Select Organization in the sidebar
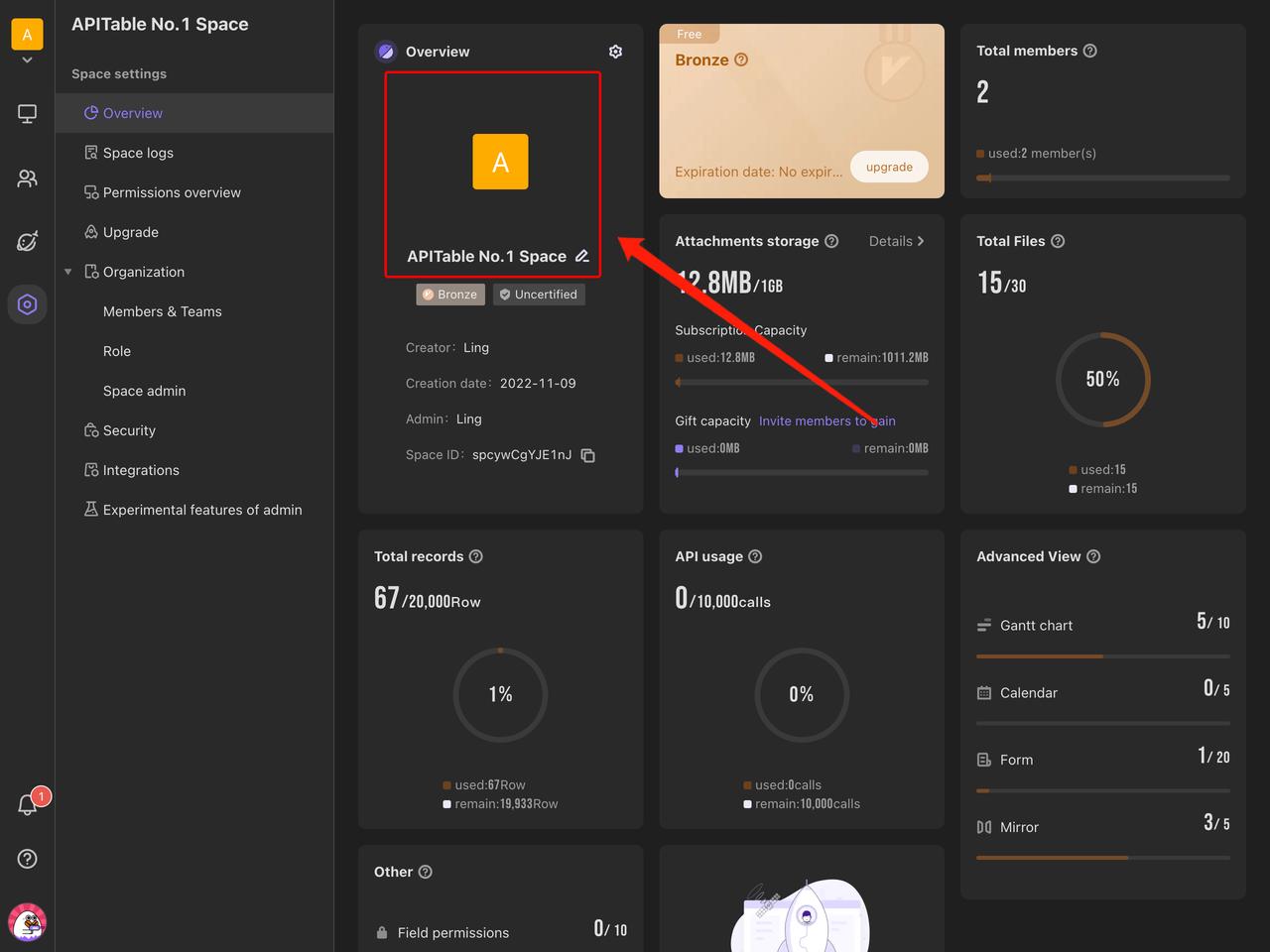 (x=143, y=272)
